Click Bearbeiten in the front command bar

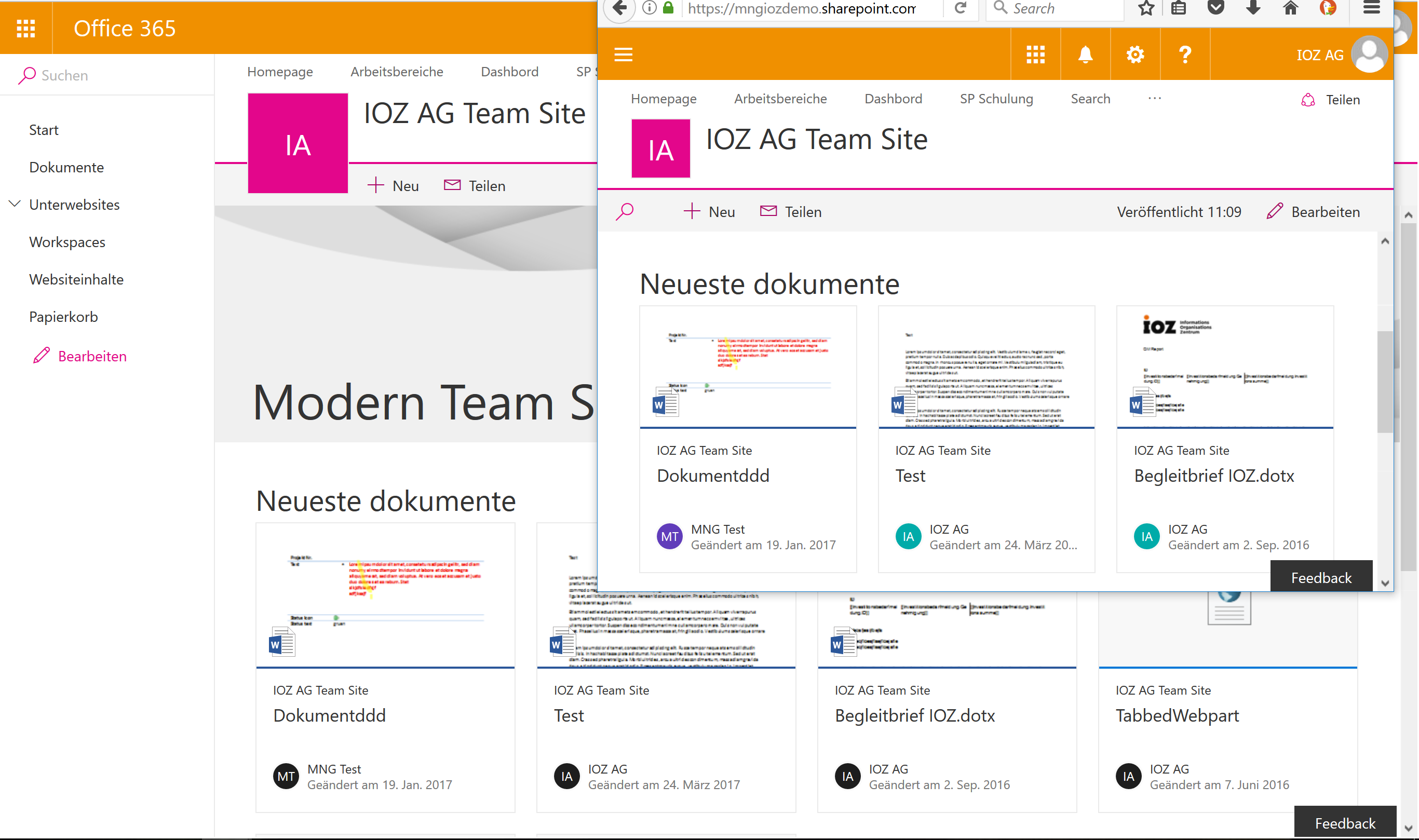pos(1313,212)
